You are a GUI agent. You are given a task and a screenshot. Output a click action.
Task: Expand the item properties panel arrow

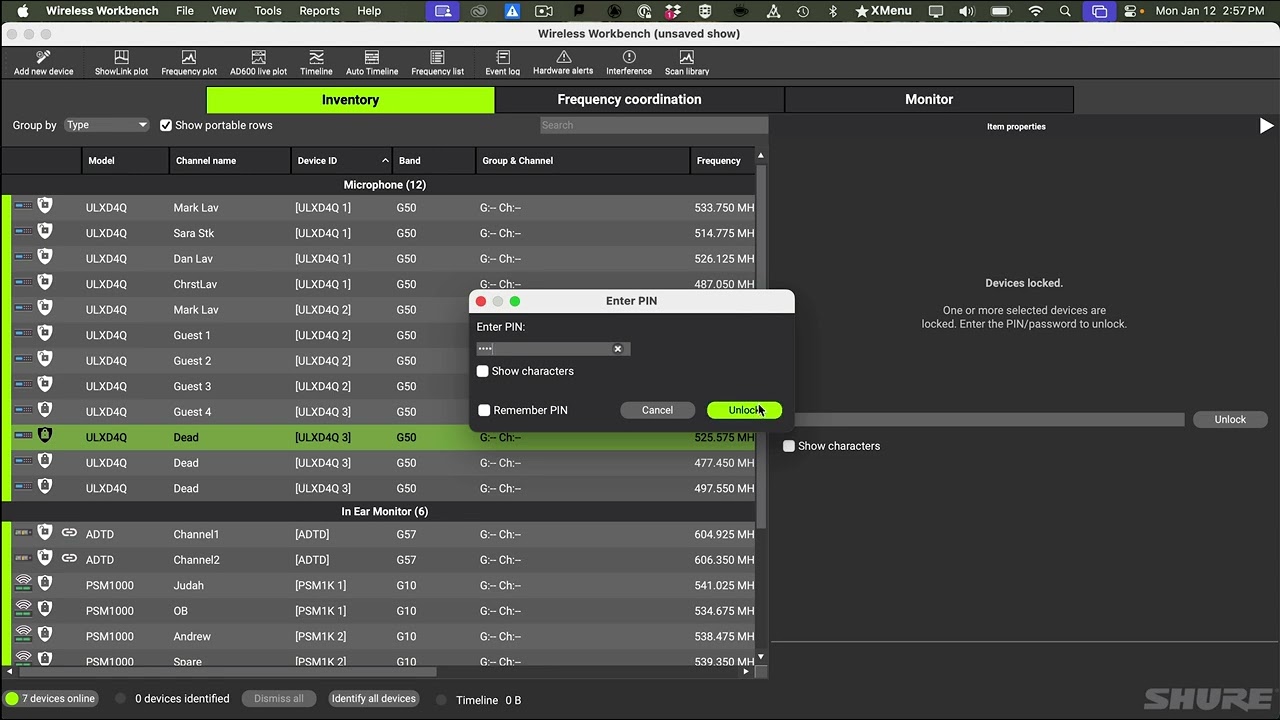(x=1266, y=126)
